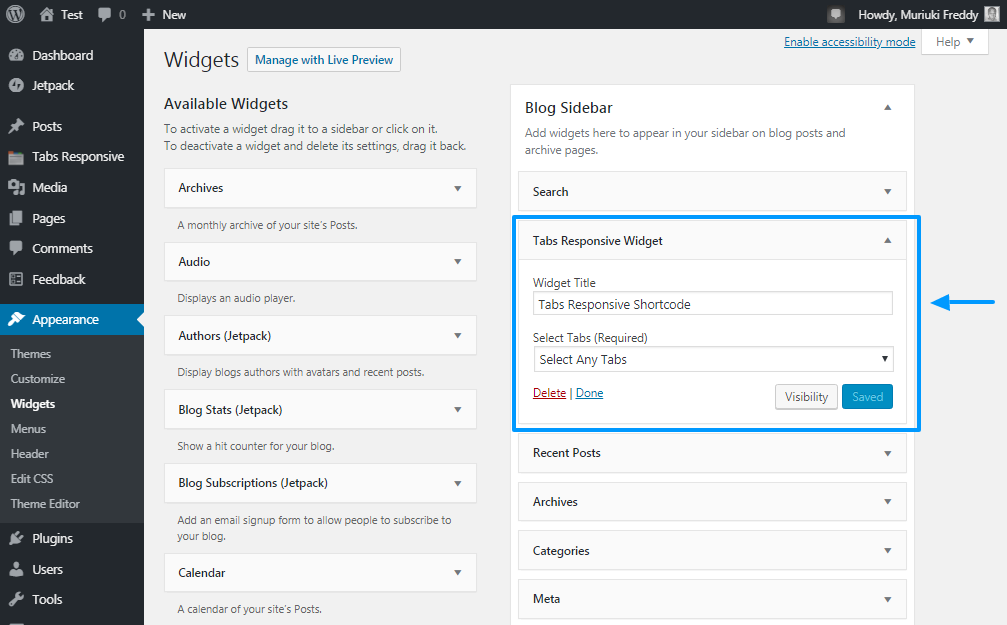Expand the Archives widget under Available Widgets
This screenshot has height=625, width=1007.
pyautogui.click(x=459, y=188)
